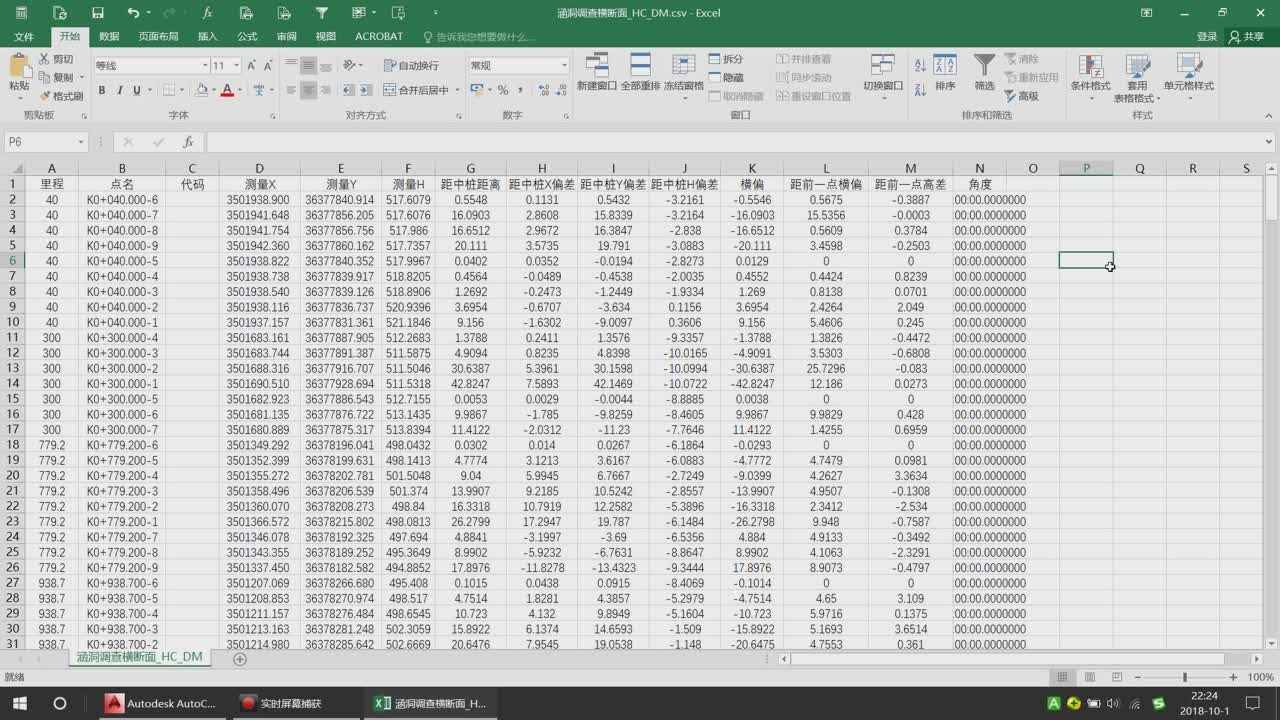Open the 文件 (File) tab
This screenshot has width=1280, height=720.
click(23, 37)
